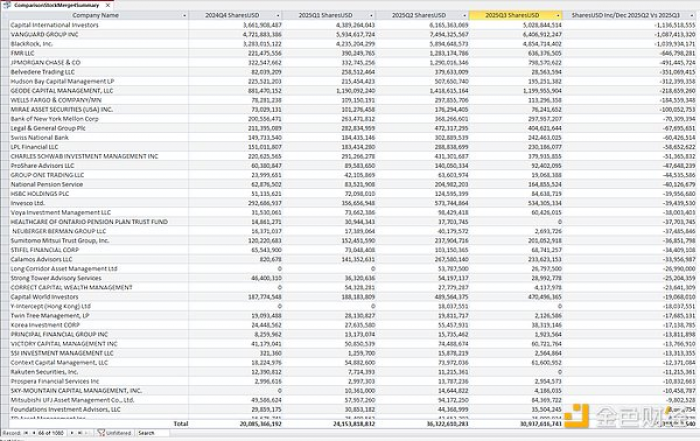The height and width of the screenshot is (441, 700).
Task: Click the next record arrow
Action: (x=73, y=433)
